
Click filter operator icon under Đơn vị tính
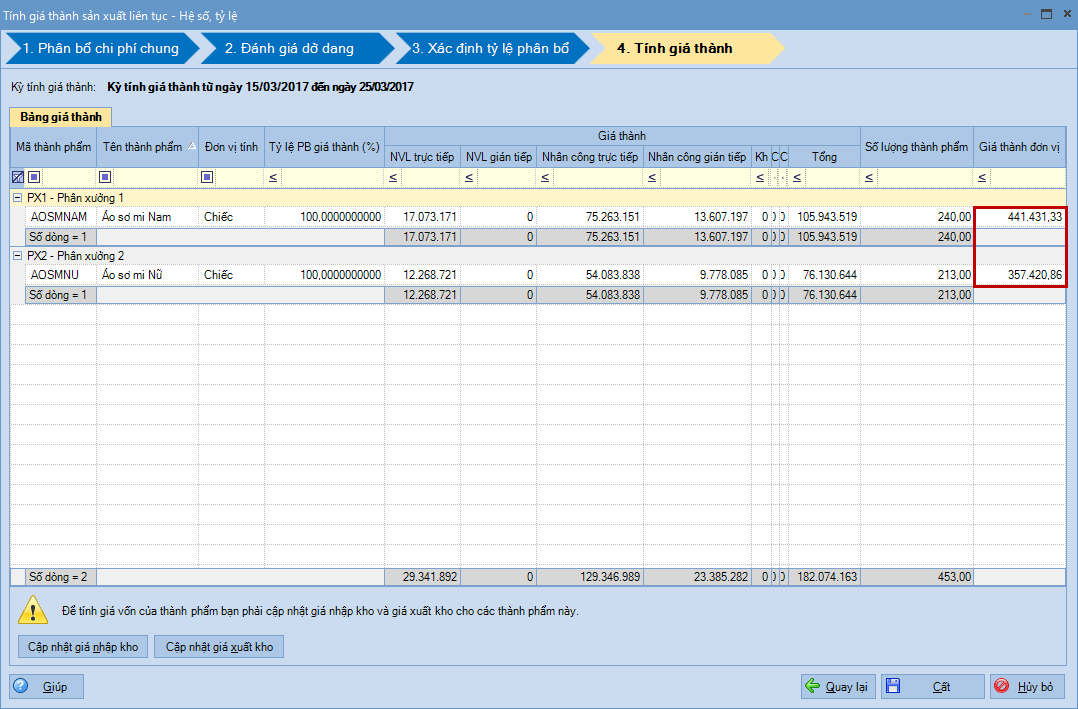(x=207, y=177)
